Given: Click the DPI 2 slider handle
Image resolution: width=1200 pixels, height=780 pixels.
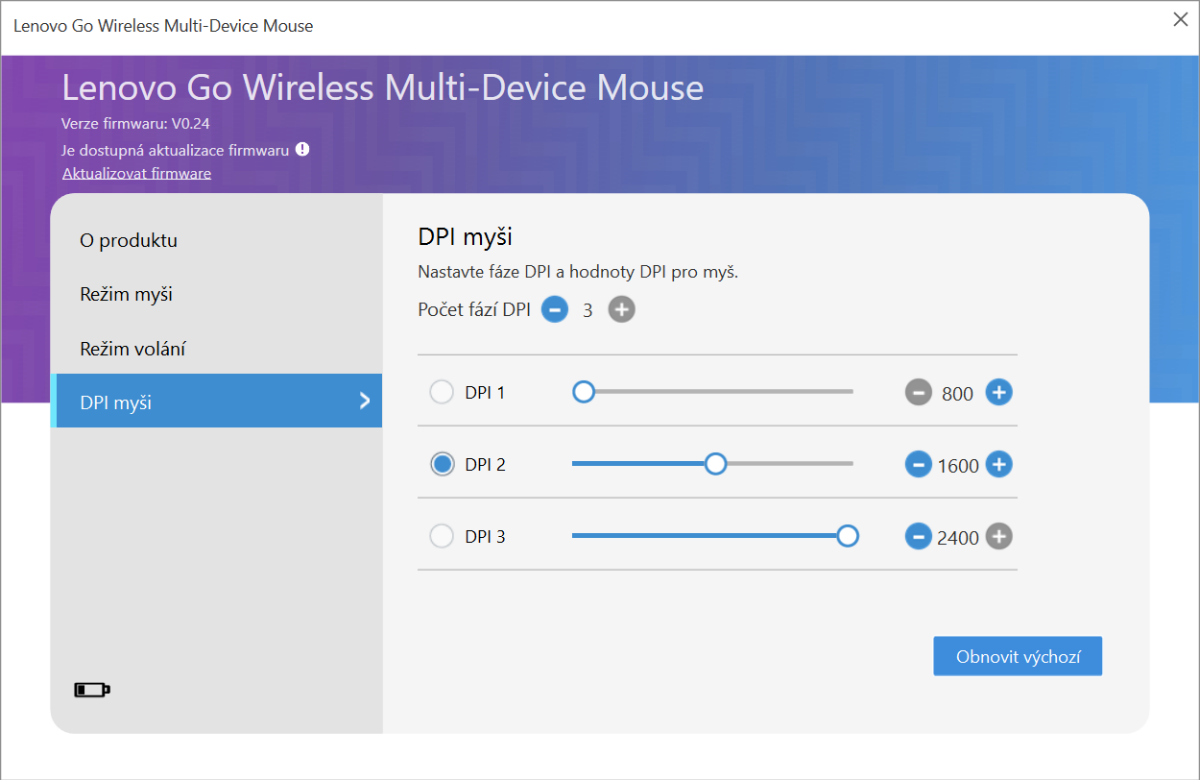Looking at the screenshot, I should (x=715, y=464).
